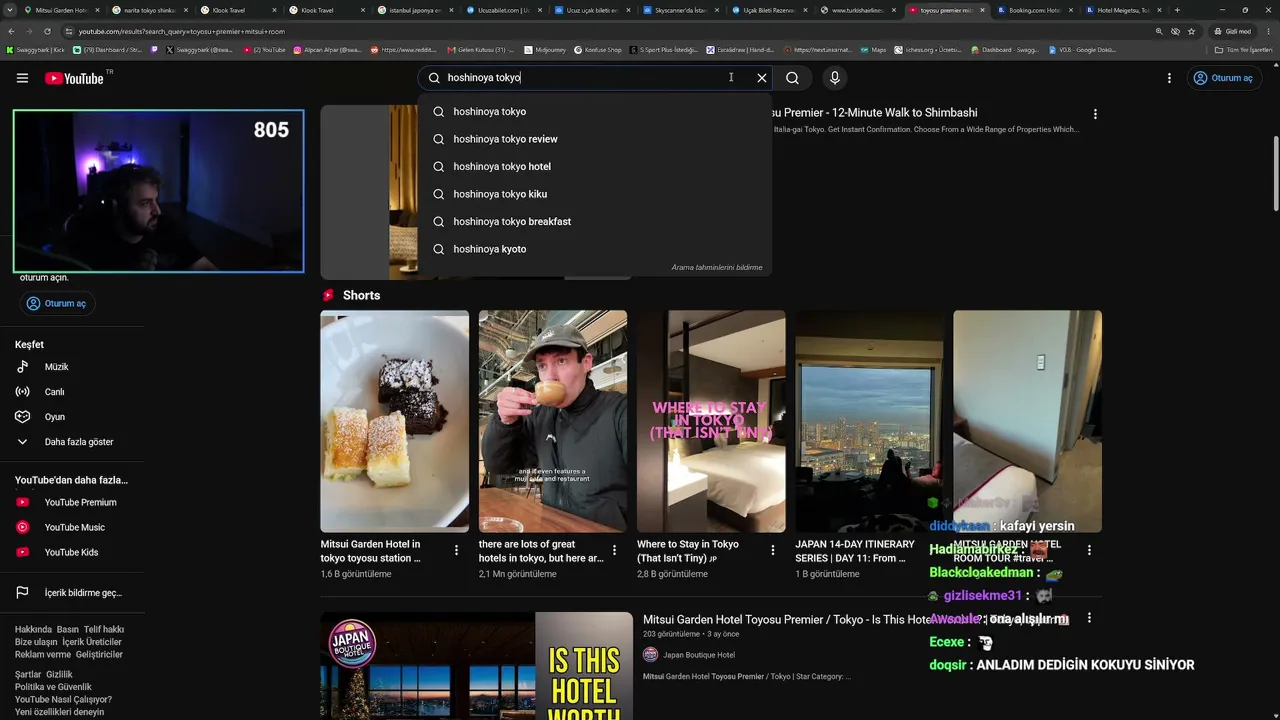This screenshot has height=720, width=1280.
Task: Switch to Booking.com browser tab
Action: 1033,10
